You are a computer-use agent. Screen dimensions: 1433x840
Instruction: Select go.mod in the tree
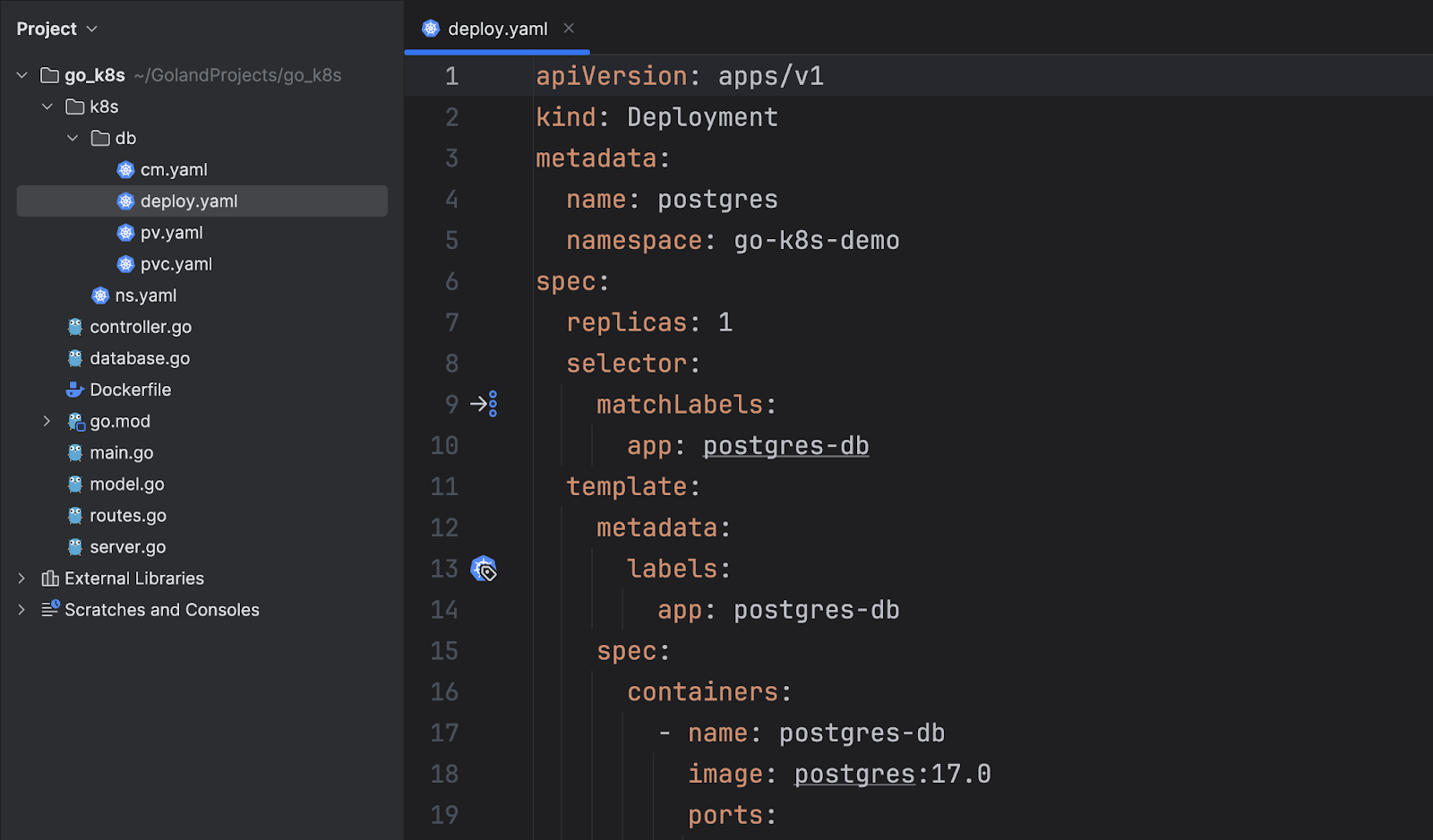(x=120, y=421)
